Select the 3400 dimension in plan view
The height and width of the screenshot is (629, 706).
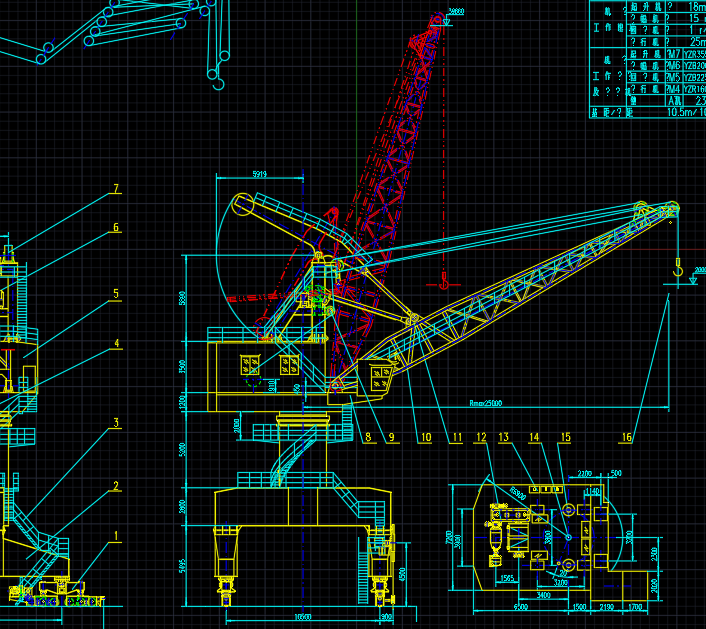(x=543, y=595)
